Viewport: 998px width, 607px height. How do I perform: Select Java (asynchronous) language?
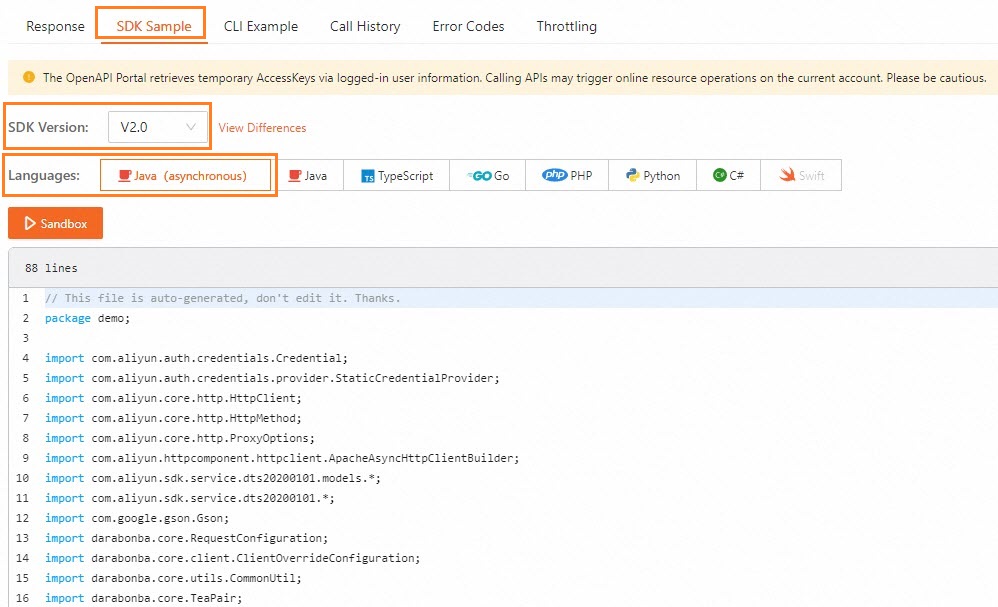pos(185,176)
